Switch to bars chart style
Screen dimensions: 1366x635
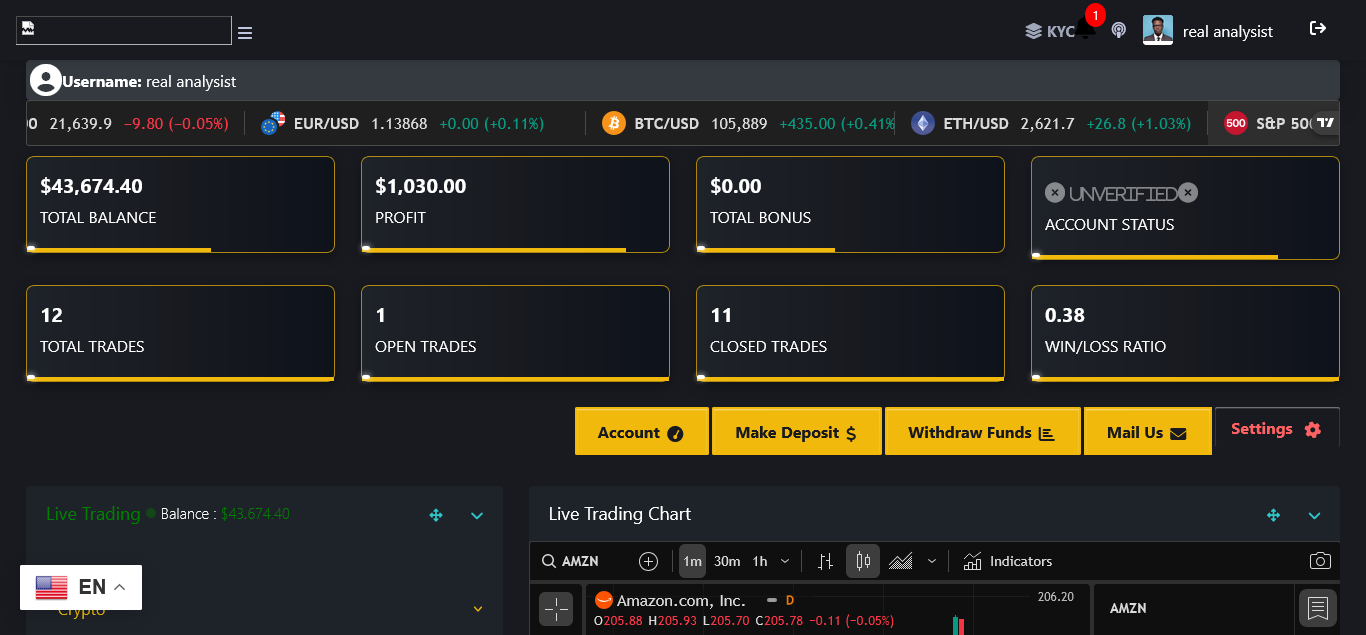[825, 561]
